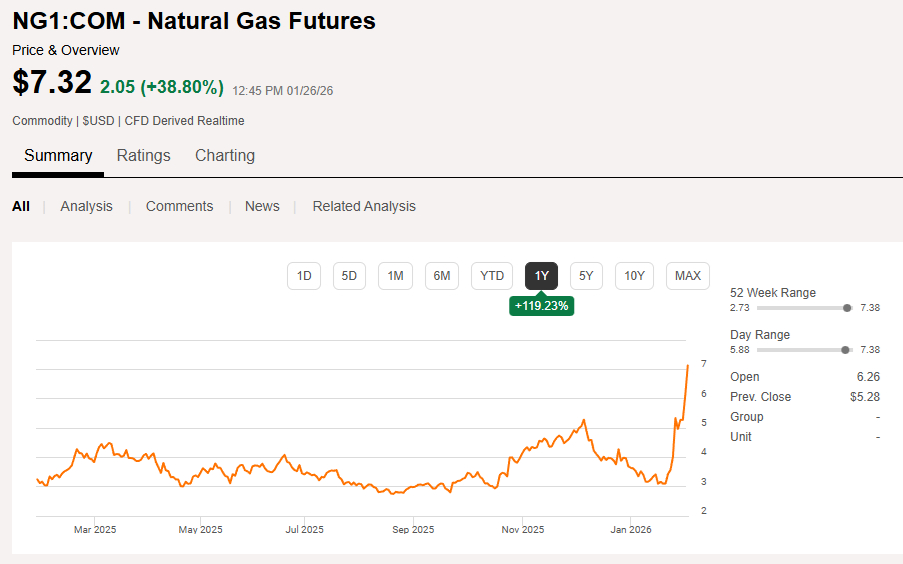Show MAX history on chart
The width and height of the screenshot is (903, 564).
(x=688, y=276)
